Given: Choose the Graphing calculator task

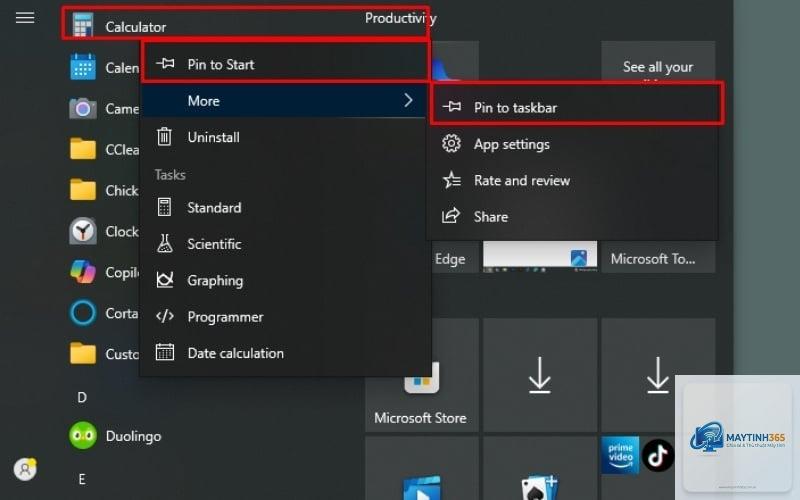Looking at the screenshot, I should pos(284,280).
